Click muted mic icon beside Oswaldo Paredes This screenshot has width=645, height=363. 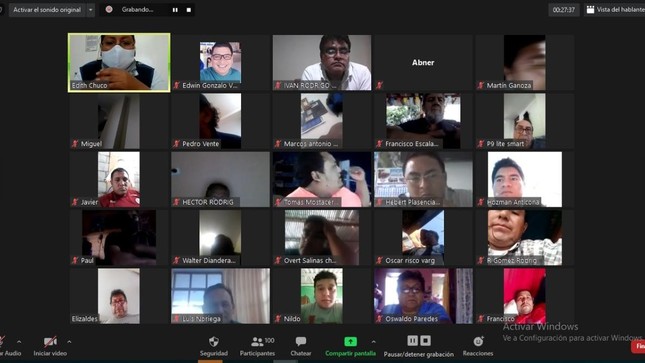[379, 319]
